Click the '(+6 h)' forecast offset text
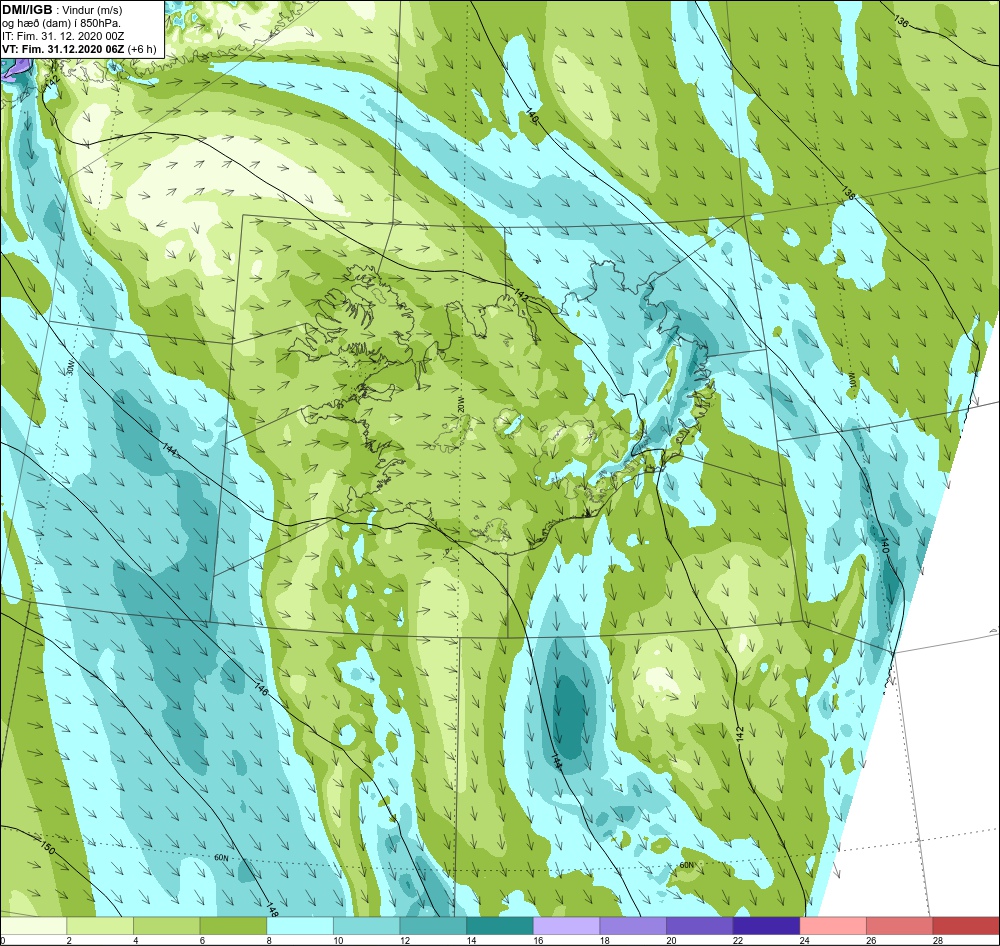This screenshot has height=946, width=1000. pyautogui.click(x=142, y=49)
